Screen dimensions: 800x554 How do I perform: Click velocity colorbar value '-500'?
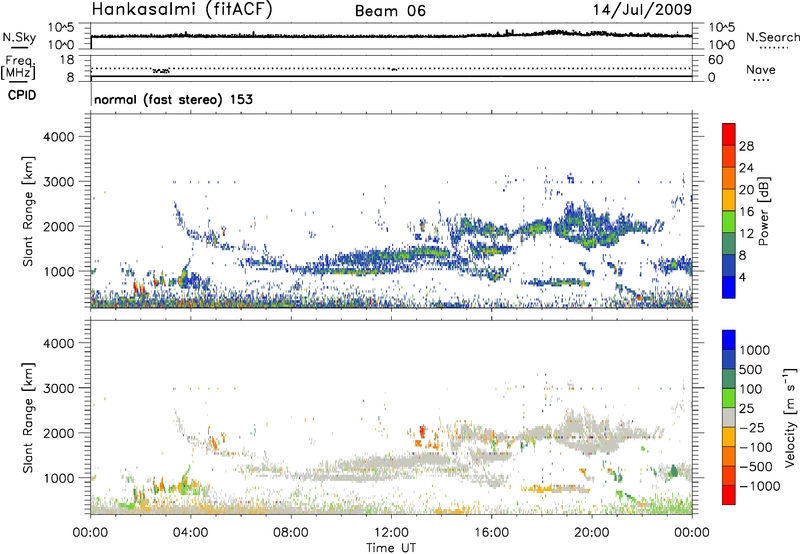(x=756, y=466)
